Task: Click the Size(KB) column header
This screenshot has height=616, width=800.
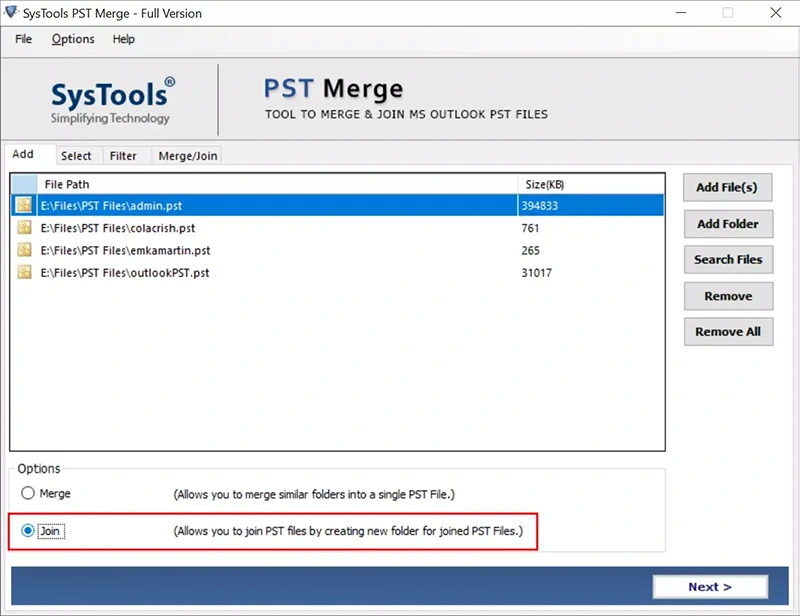Action: point(591,184)
